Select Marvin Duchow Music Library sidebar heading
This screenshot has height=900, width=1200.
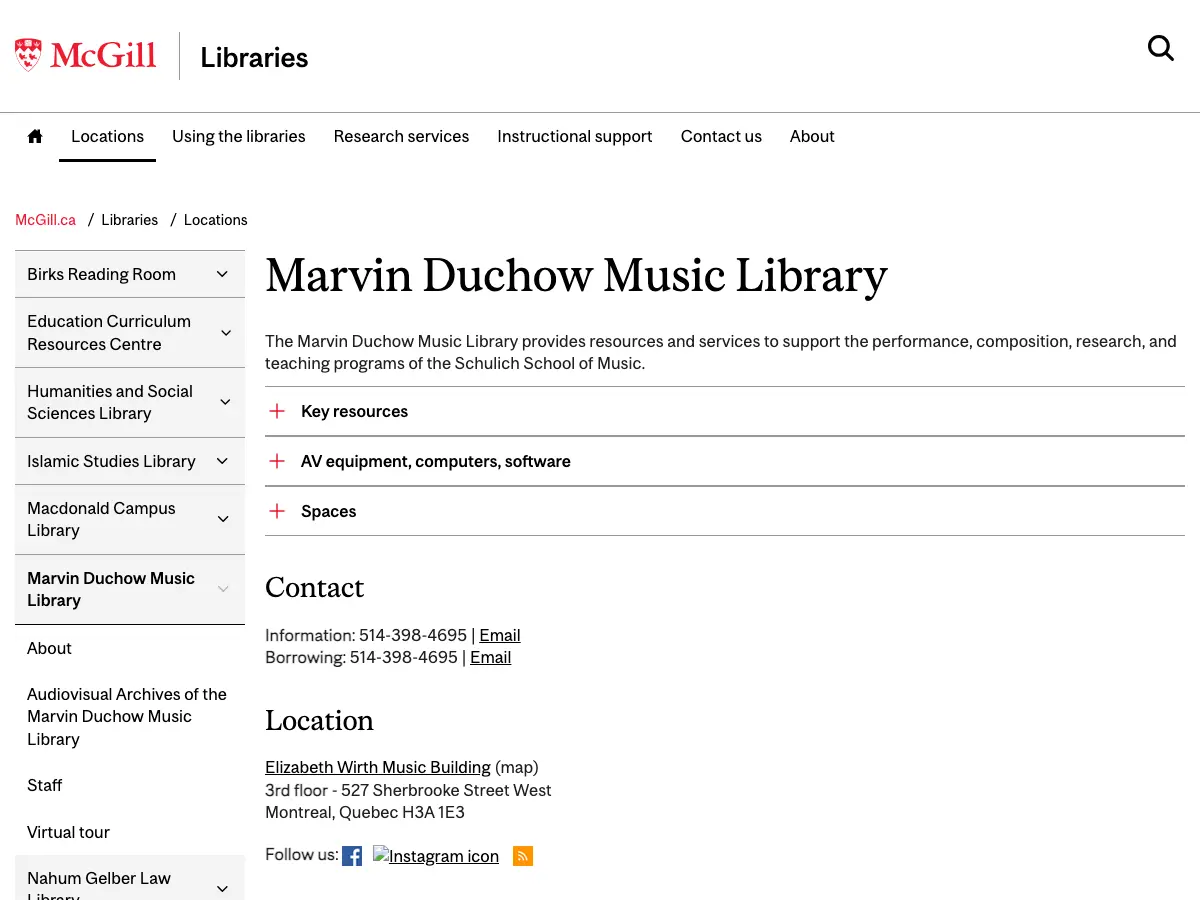click(x=111, y=589)
